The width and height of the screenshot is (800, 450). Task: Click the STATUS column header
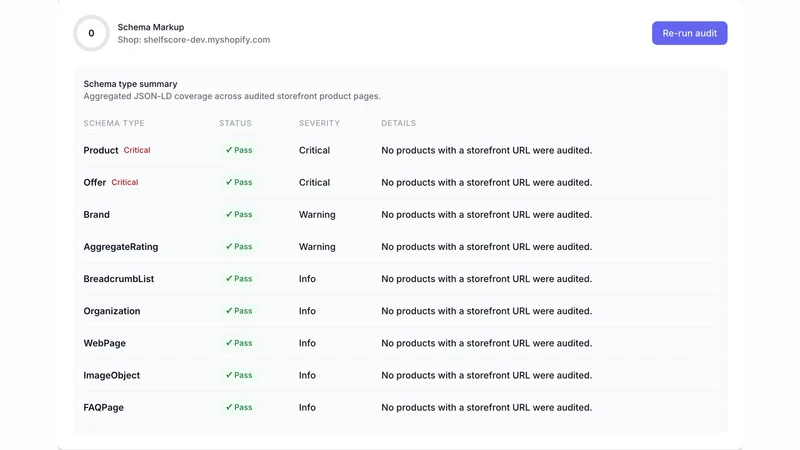point(235,123)
